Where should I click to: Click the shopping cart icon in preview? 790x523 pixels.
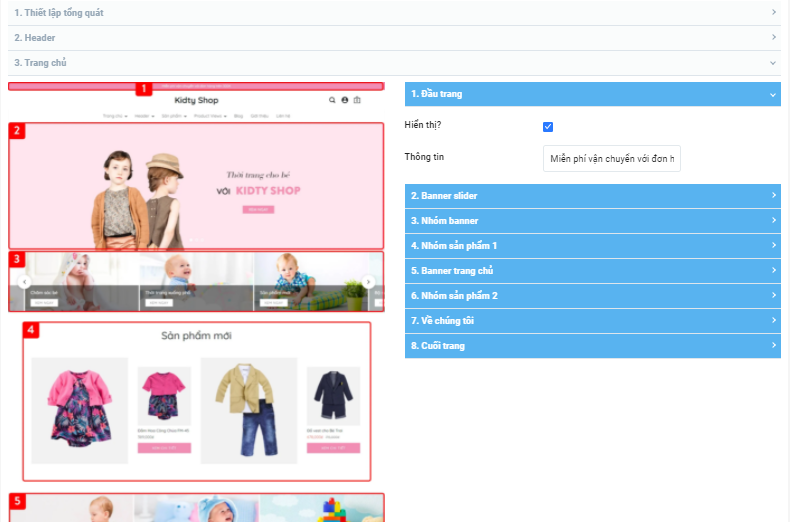click(357, 100)
